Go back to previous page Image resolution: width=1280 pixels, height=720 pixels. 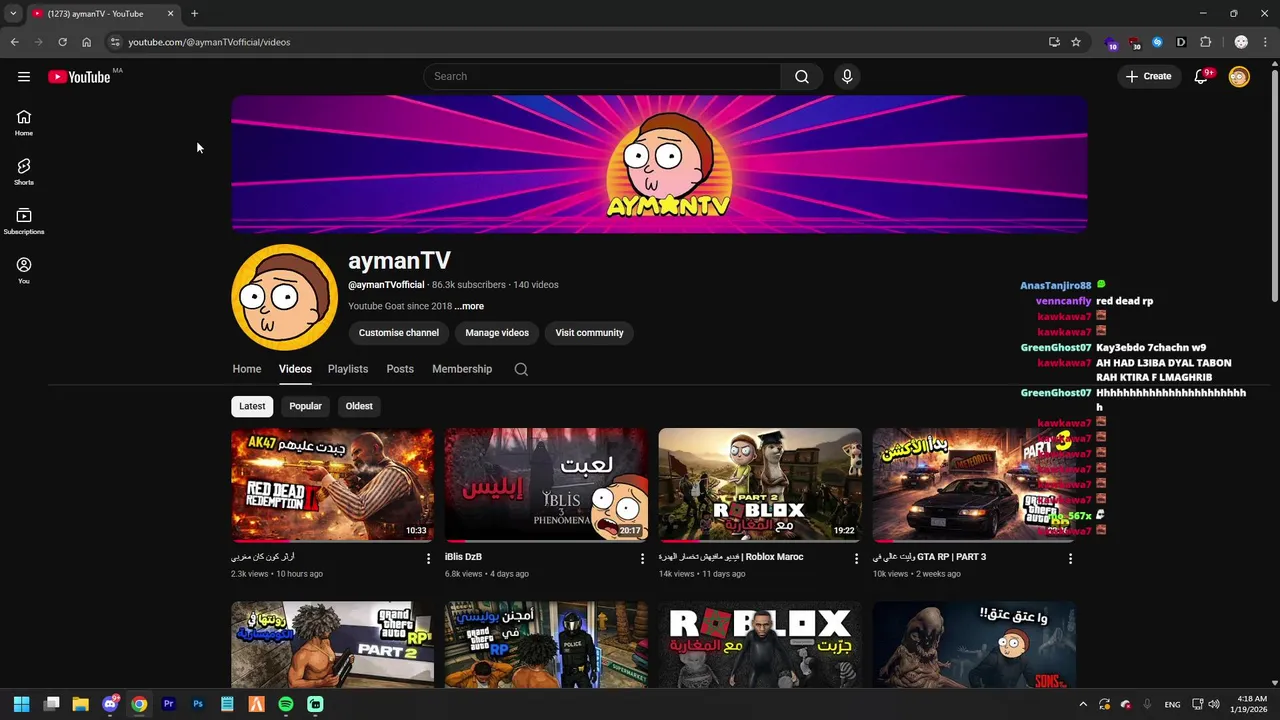14,42
